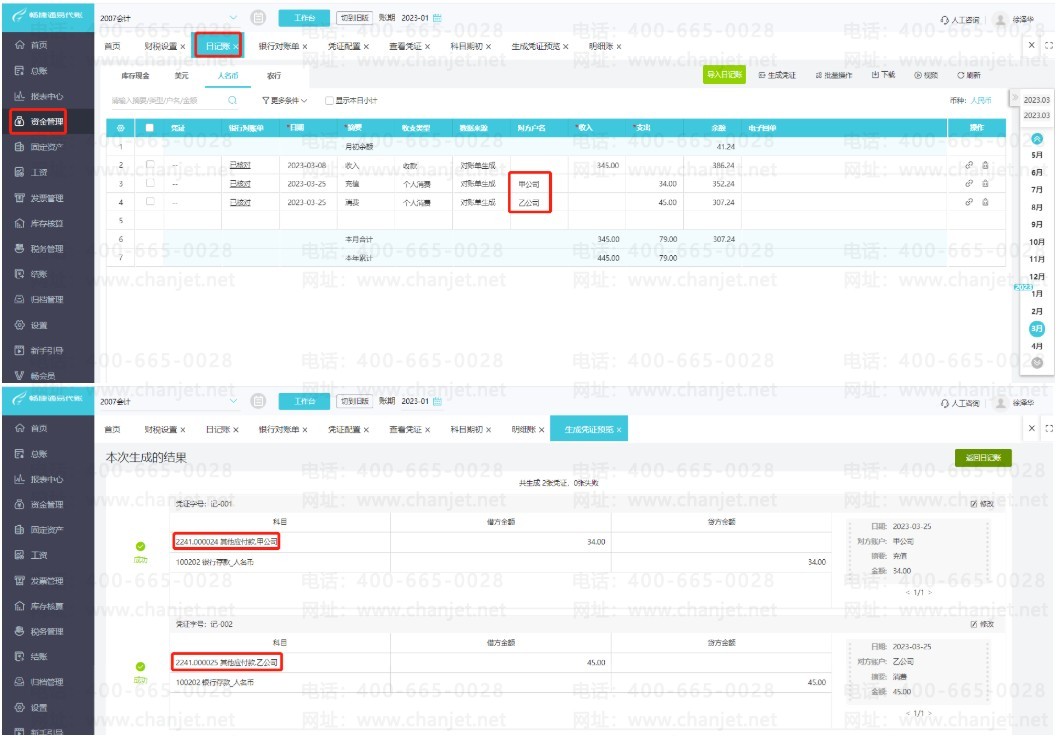Viewport: 1063px width, 741px height.
Task: Tick the checkbox of the 2023-03-08 收入 row
Action: (150, 164)
